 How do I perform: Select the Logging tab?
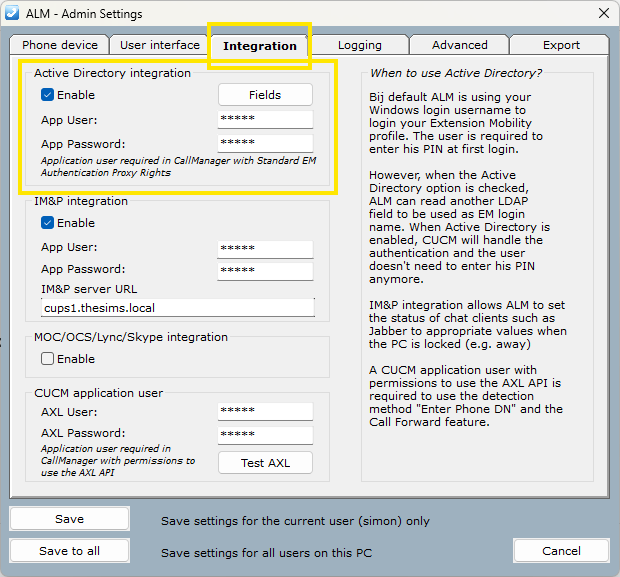[x=359, y=45]
